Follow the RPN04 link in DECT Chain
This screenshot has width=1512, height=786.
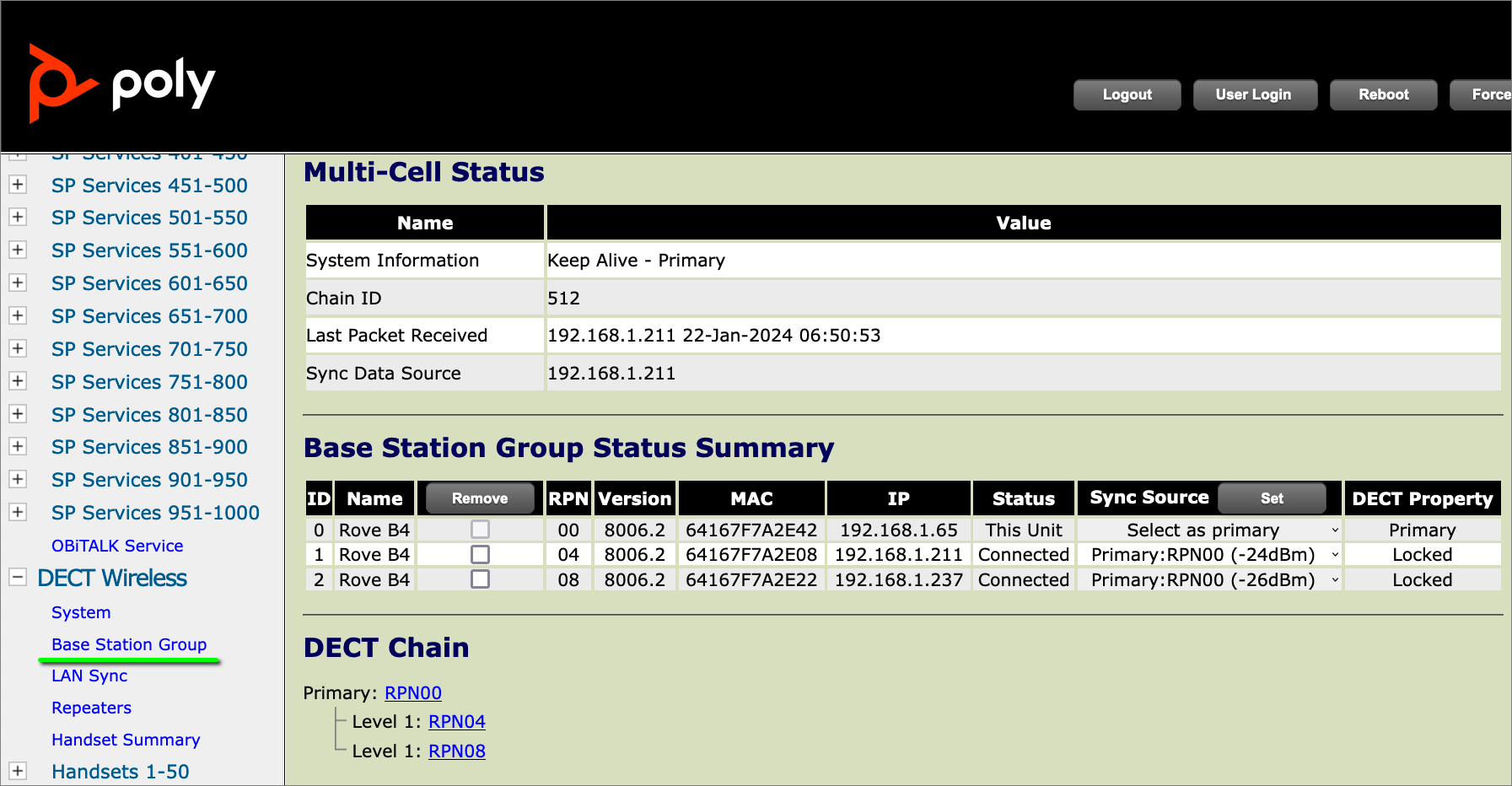[x=456, y=722]
